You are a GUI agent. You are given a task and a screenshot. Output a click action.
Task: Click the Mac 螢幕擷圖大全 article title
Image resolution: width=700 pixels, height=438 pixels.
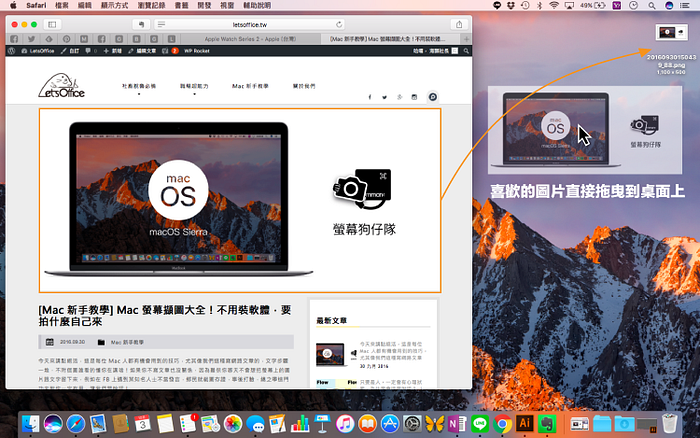[165, 315]
